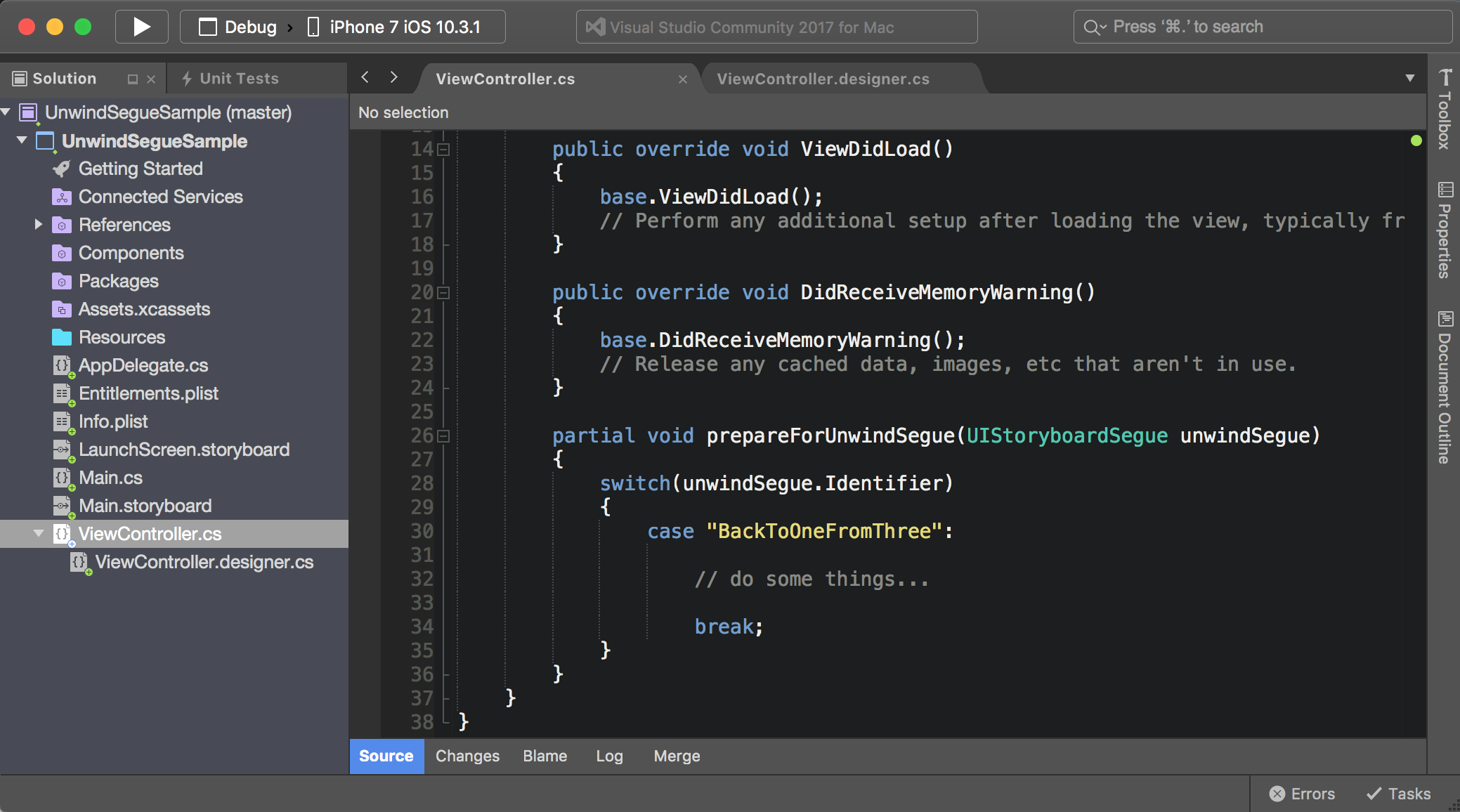Click the Connected Services icon
This screenshot has width=1460, height=812.
point(62,197)
